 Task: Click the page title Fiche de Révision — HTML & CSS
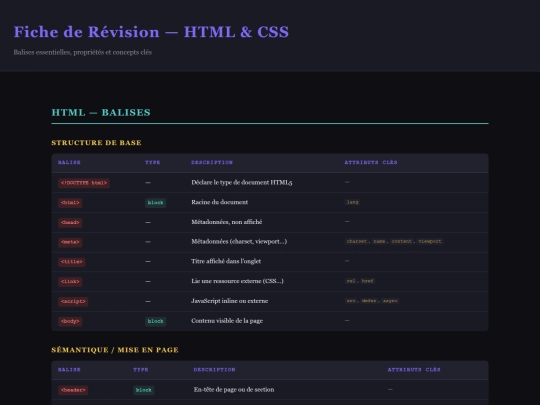point(151,32)
